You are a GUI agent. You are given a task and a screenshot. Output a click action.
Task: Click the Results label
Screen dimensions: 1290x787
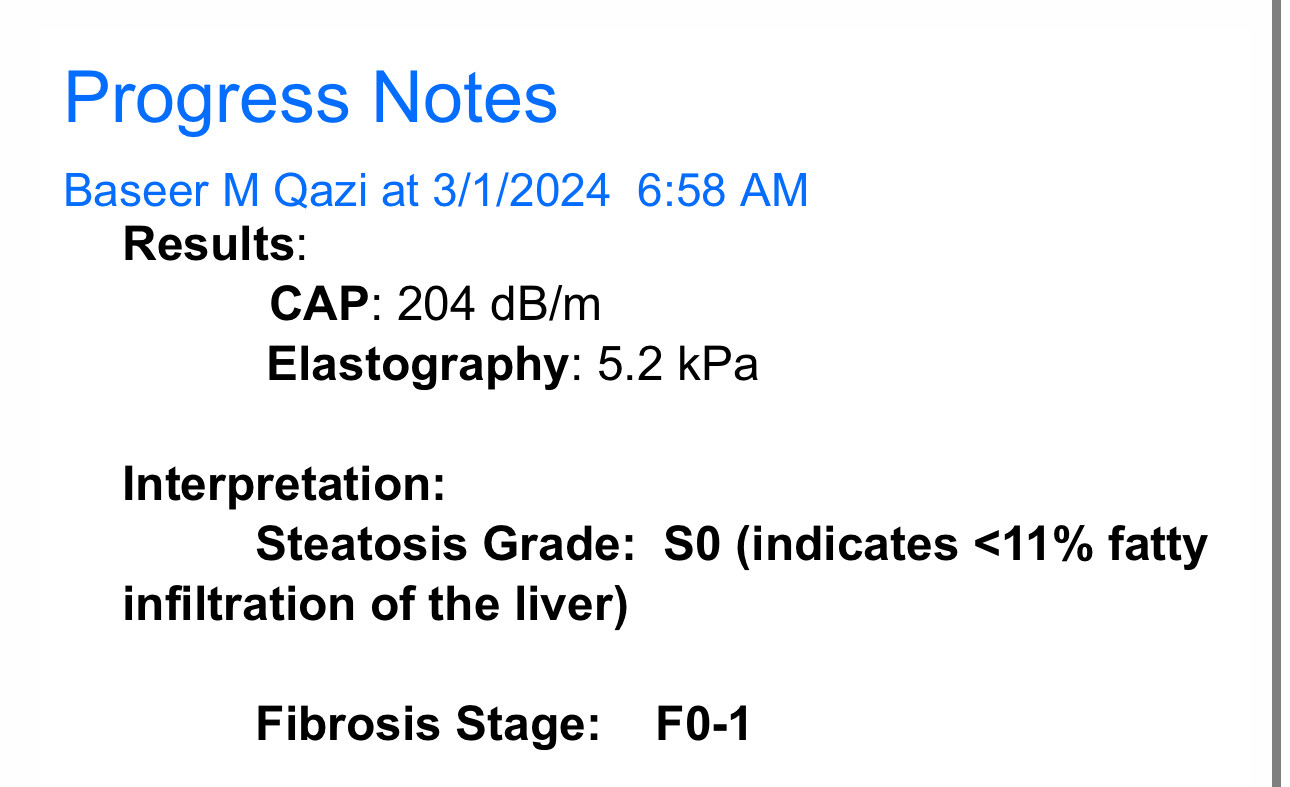click(x=208, y=245)
